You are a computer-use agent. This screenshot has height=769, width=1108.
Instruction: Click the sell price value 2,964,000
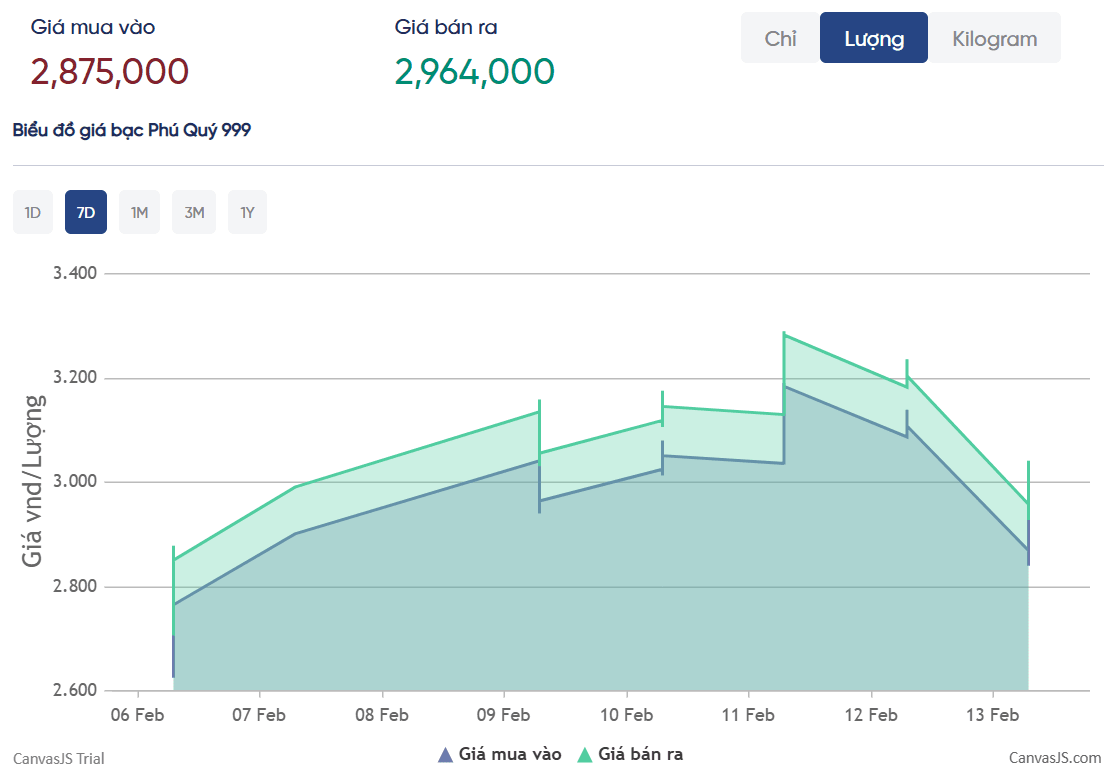pyautogui.click(x=474, y=72)
